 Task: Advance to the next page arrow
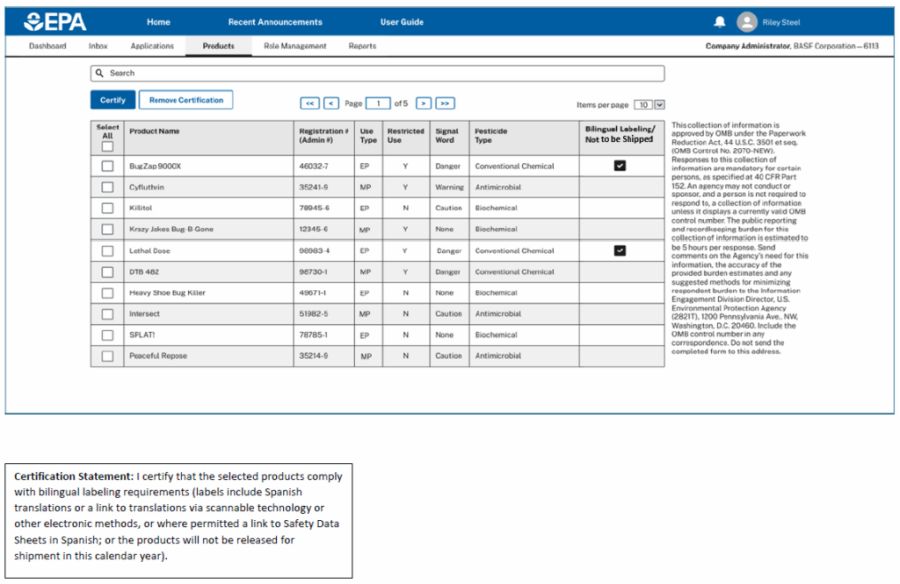tap(424, 103)
